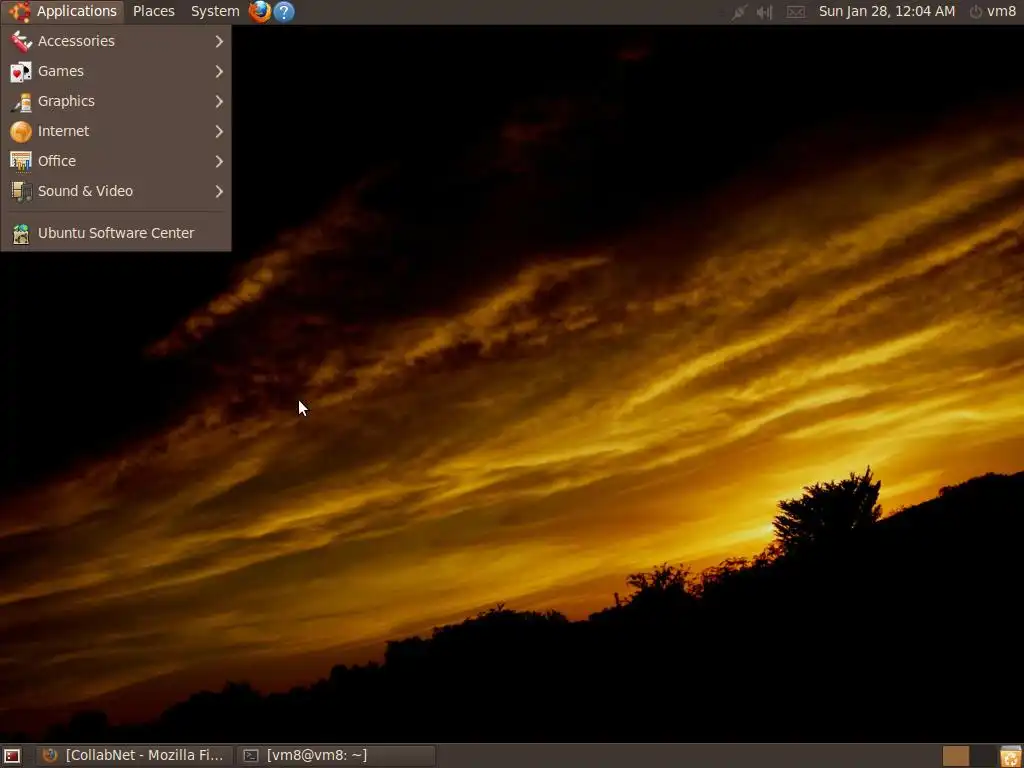This screenshot has height=768, width=1024.
Task: Open the calendar from the date and time
Action: point(886,11)
